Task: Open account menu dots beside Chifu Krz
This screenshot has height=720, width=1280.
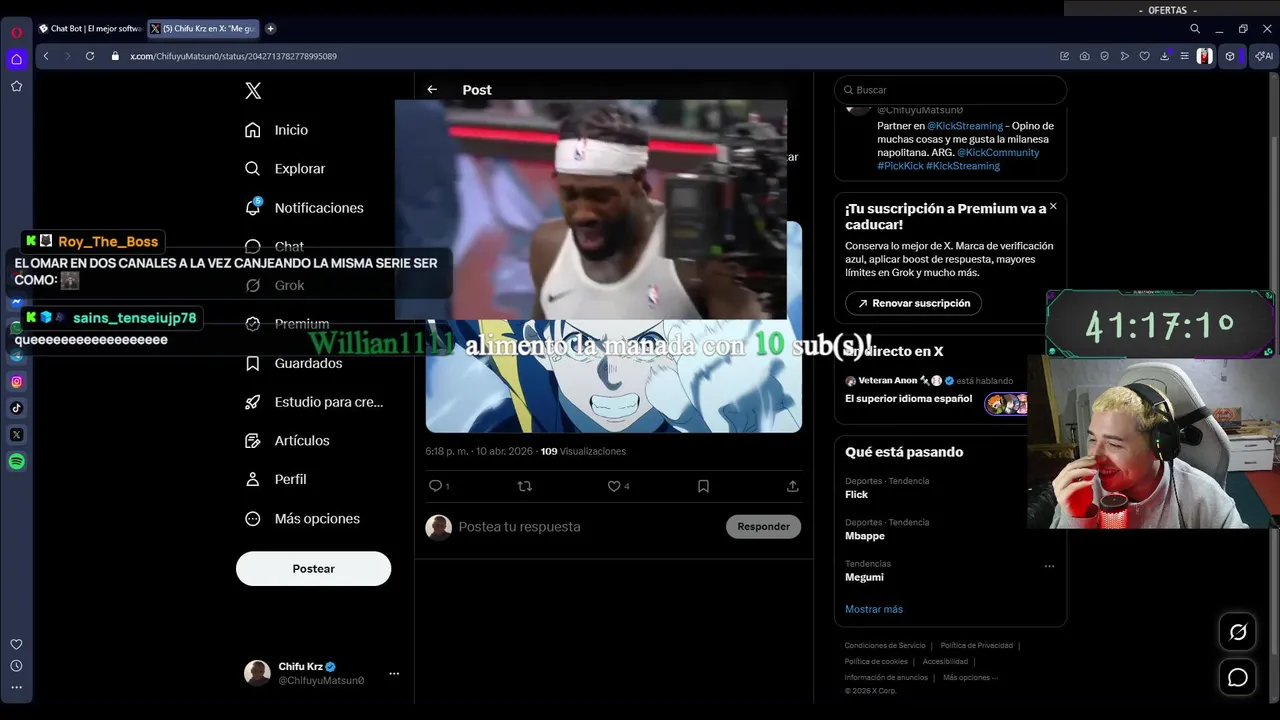Action: 394,674
